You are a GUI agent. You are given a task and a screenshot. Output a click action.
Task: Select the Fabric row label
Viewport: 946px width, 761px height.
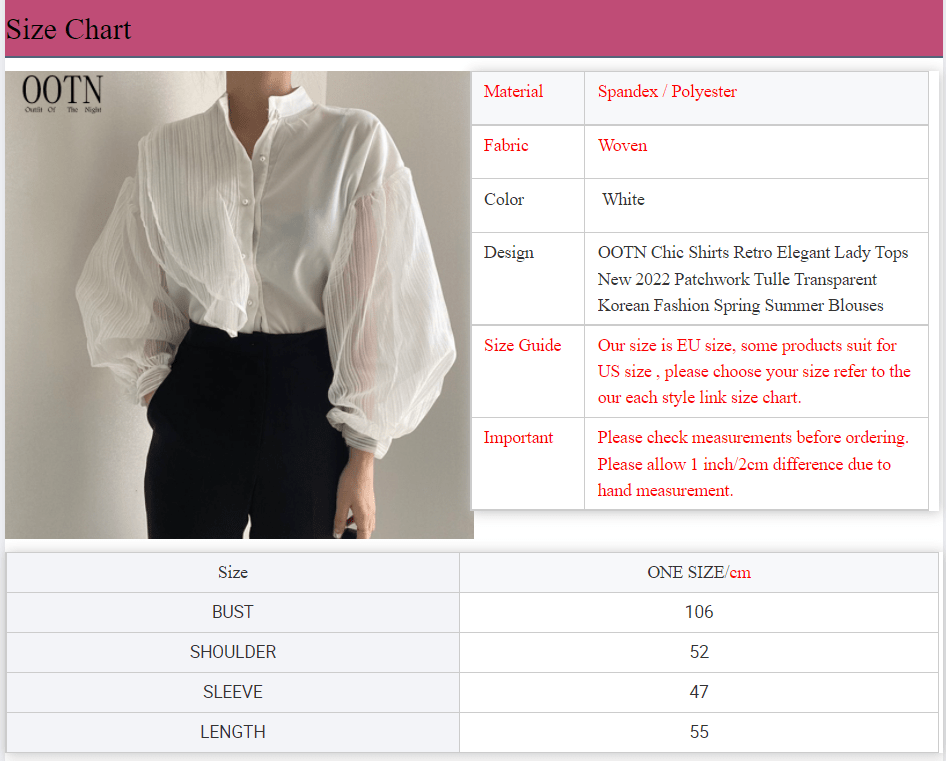coord(506,146)
